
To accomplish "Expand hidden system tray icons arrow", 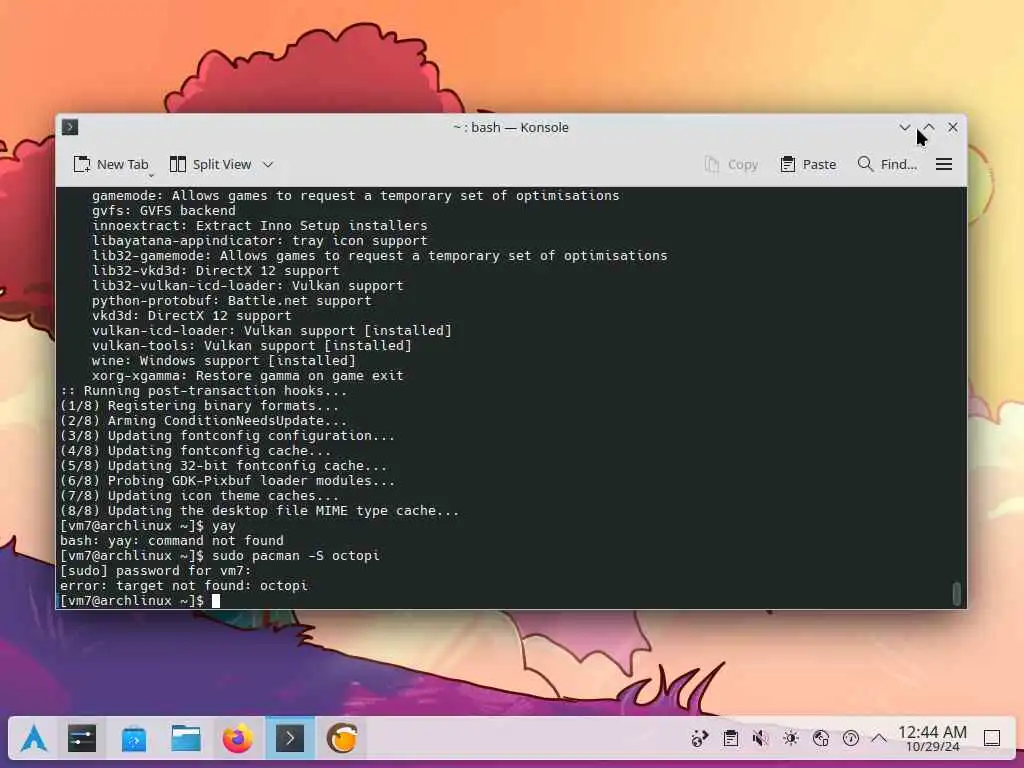I will (879, 739).
